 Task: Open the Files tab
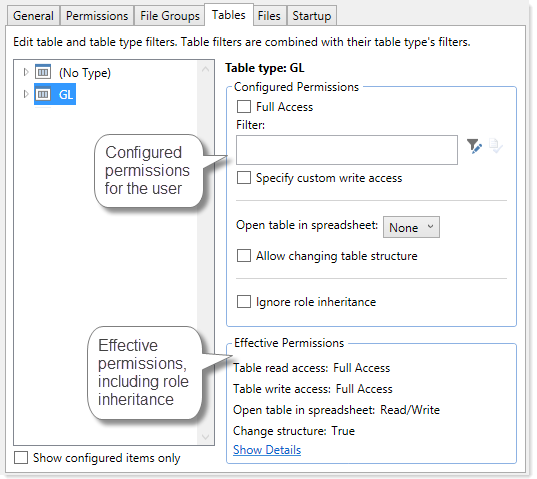click(x=269, y=16)
